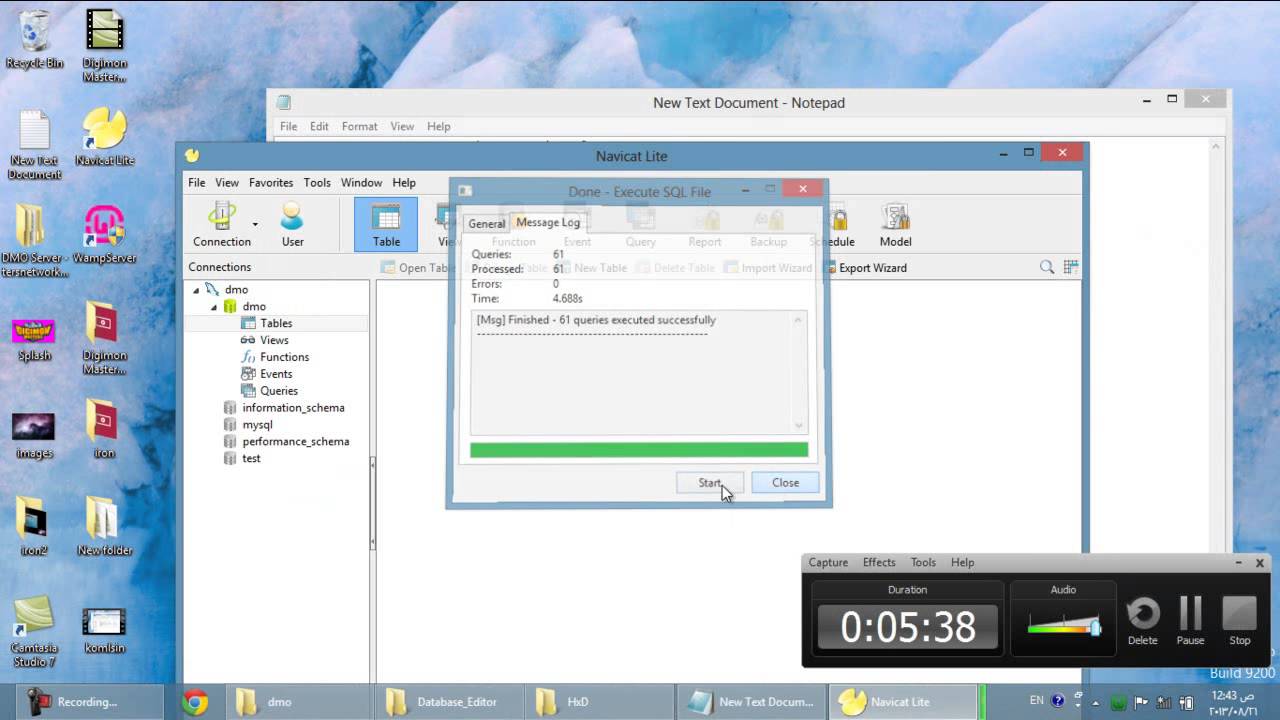This screenshot has width=1280, height=720.
Task: Open the Connection toolbar button in Navicat
Action: click(221, 224)
